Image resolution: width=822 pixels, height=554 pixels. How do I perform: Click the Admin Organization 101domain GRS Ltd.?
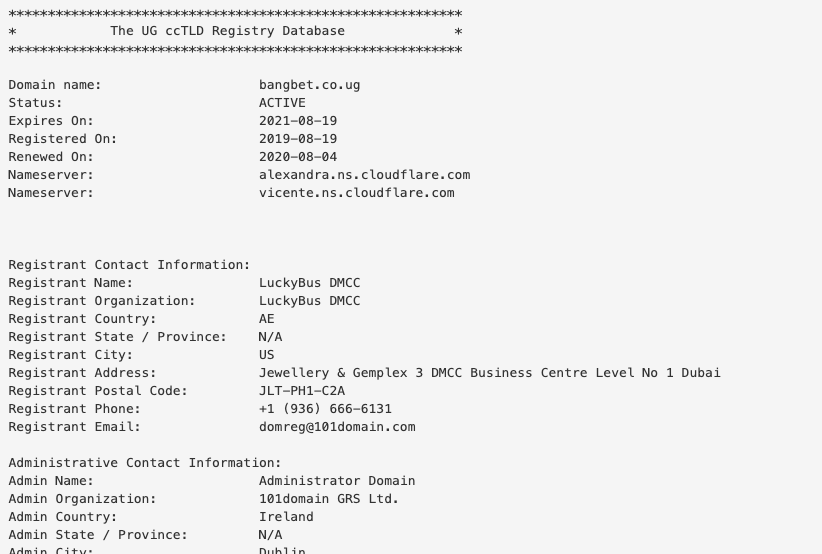point(329,499)
